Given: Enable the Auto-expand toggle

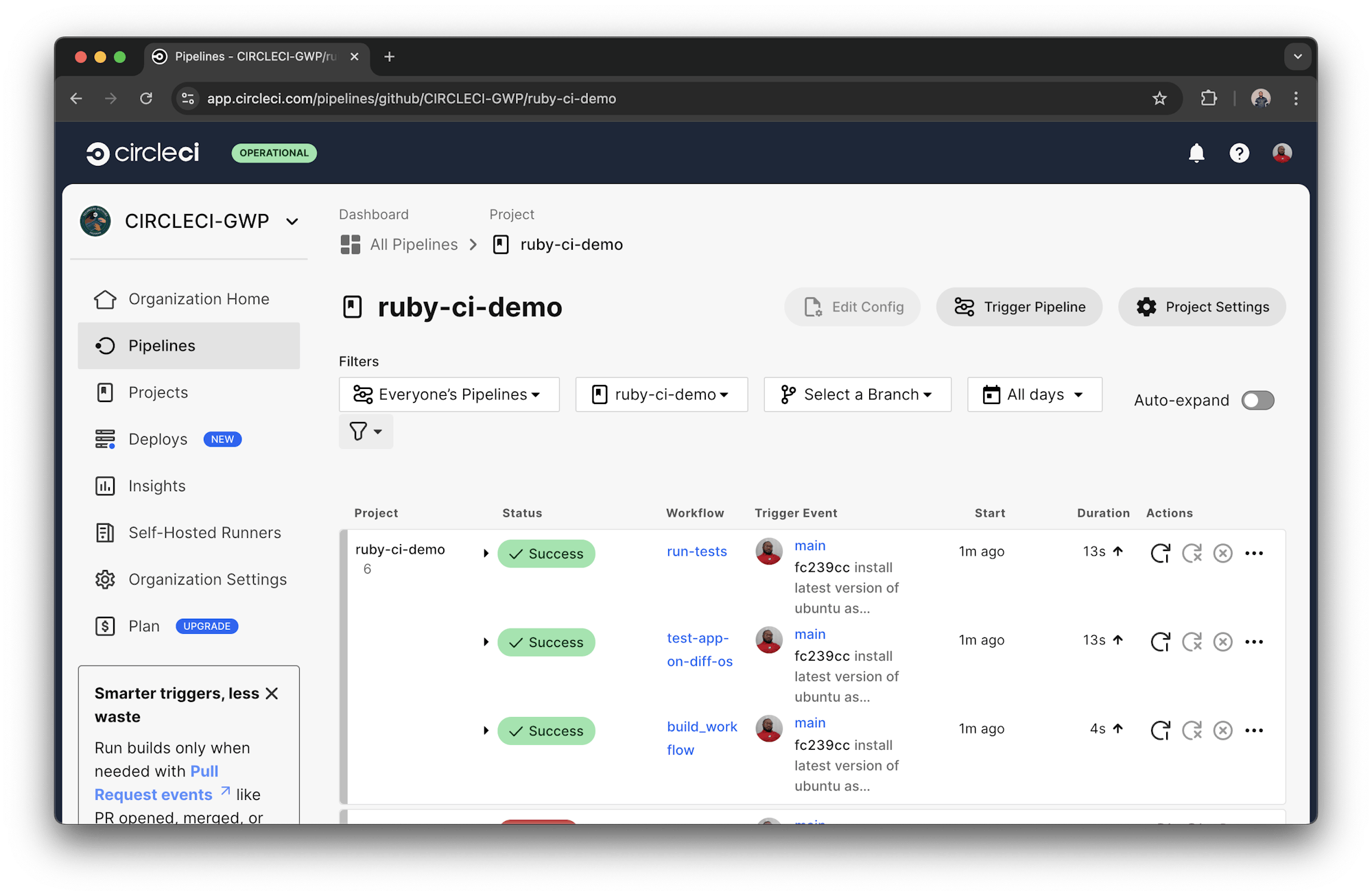Looking at the screenshot, I should 1257,400.
